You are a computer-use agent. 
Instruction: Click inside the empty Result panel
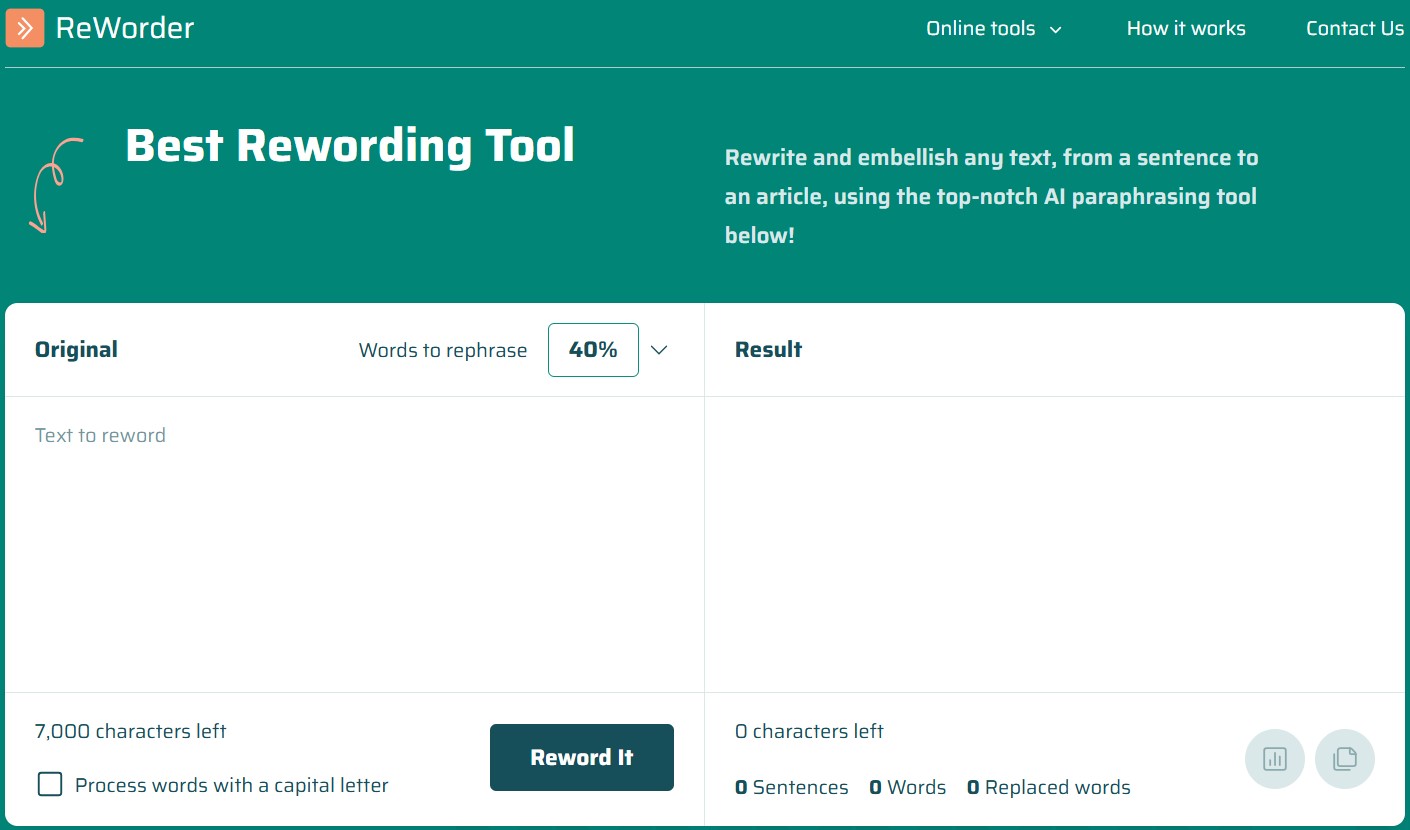coord(1054,540)
